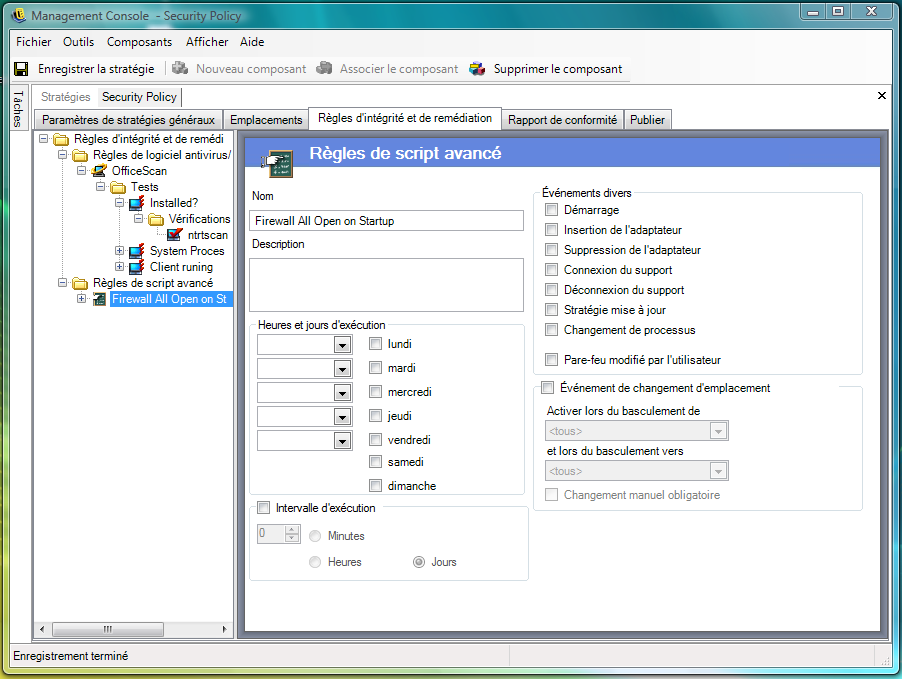902x679 pixels.
Task: Open the Tâches side panel
Action: tap(17, 109)
